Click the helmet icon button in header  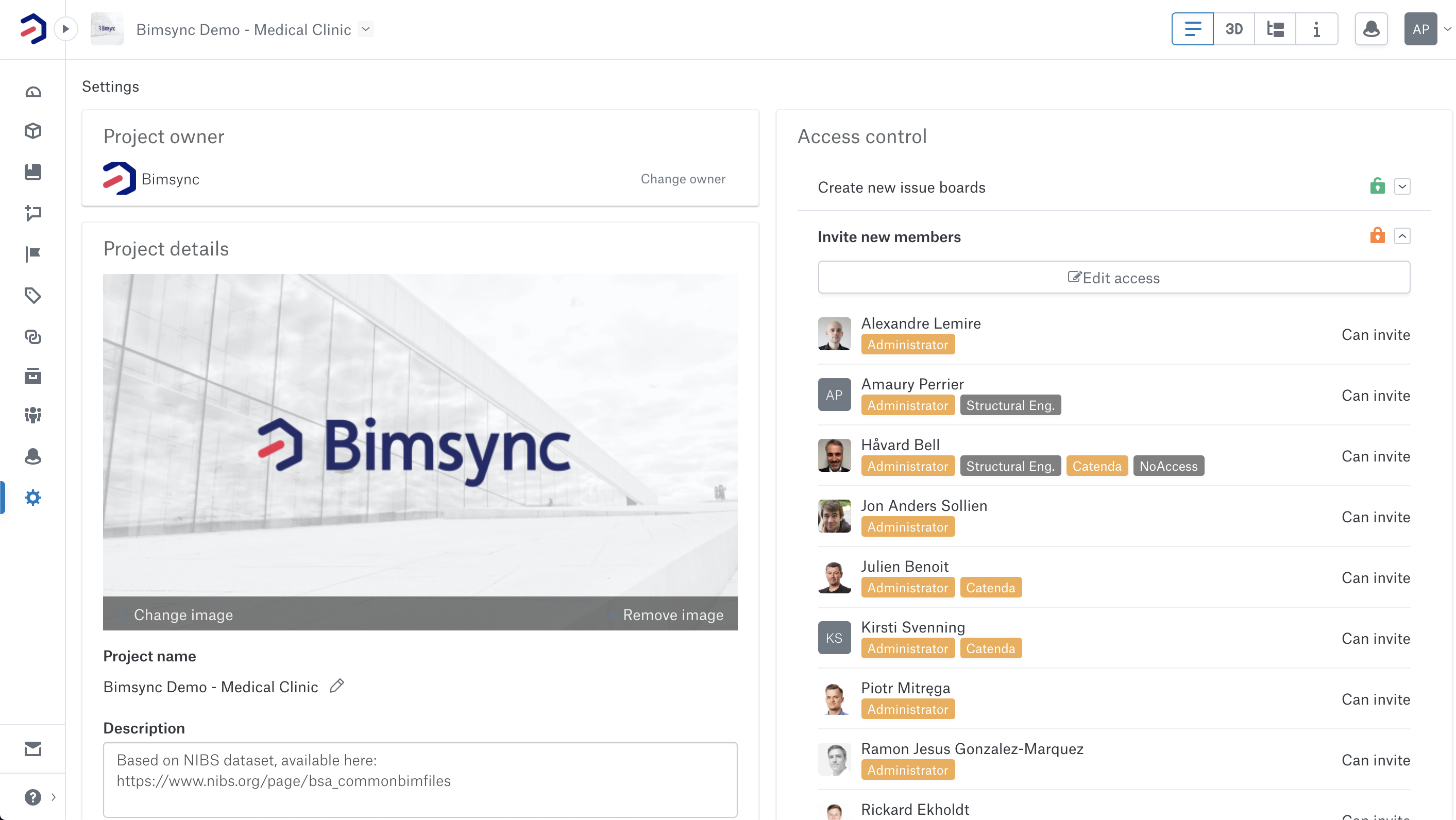[x=1371, y=29]
